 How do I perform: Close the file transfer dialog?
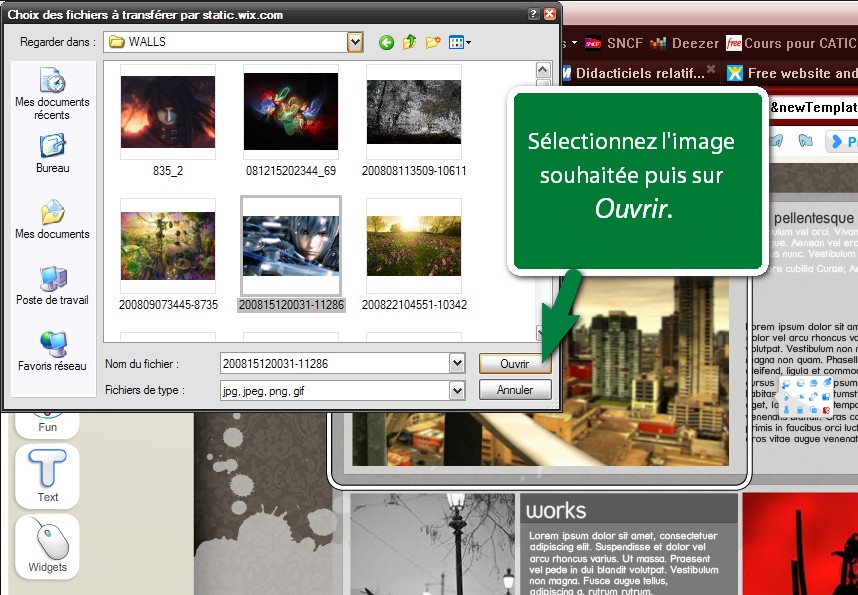(549, 14)
